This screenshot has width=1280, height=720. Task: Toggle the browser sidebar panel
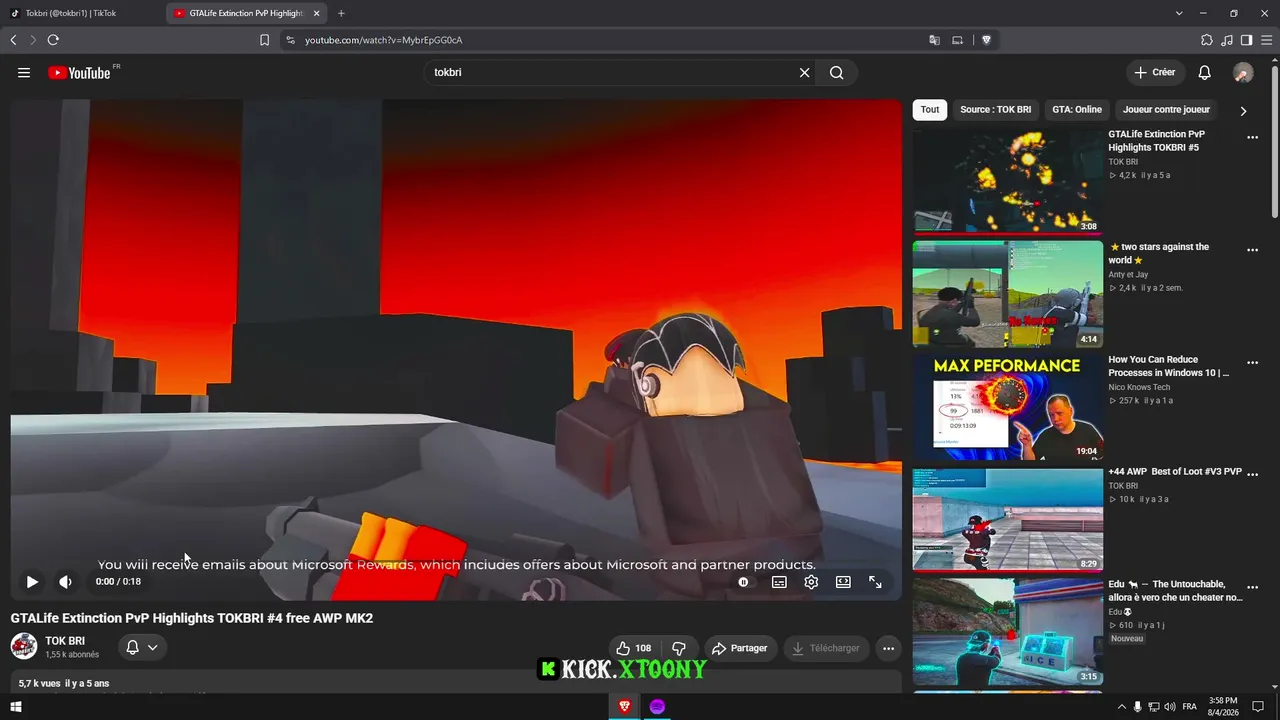1246,40
